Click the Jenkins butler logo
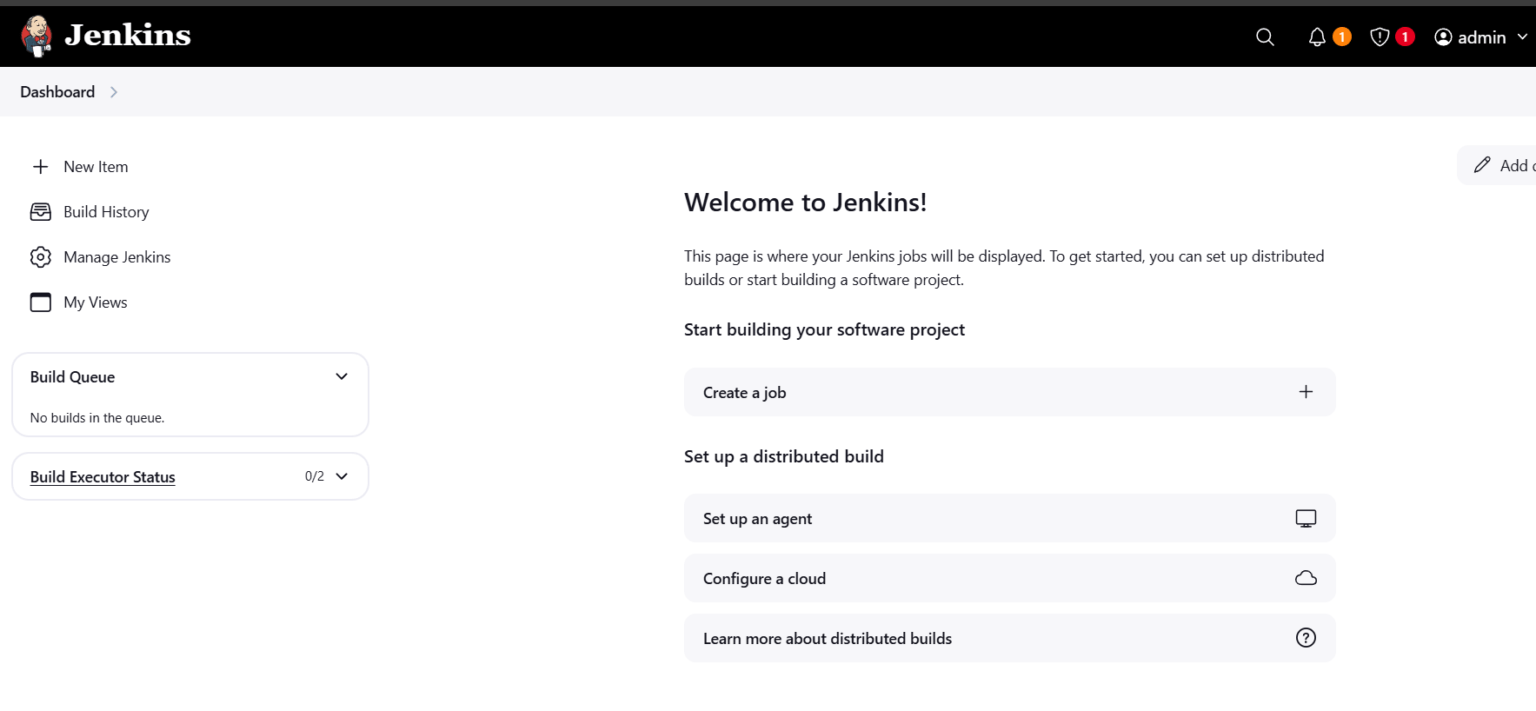1536x711 pixels. [x=36, y=35]
